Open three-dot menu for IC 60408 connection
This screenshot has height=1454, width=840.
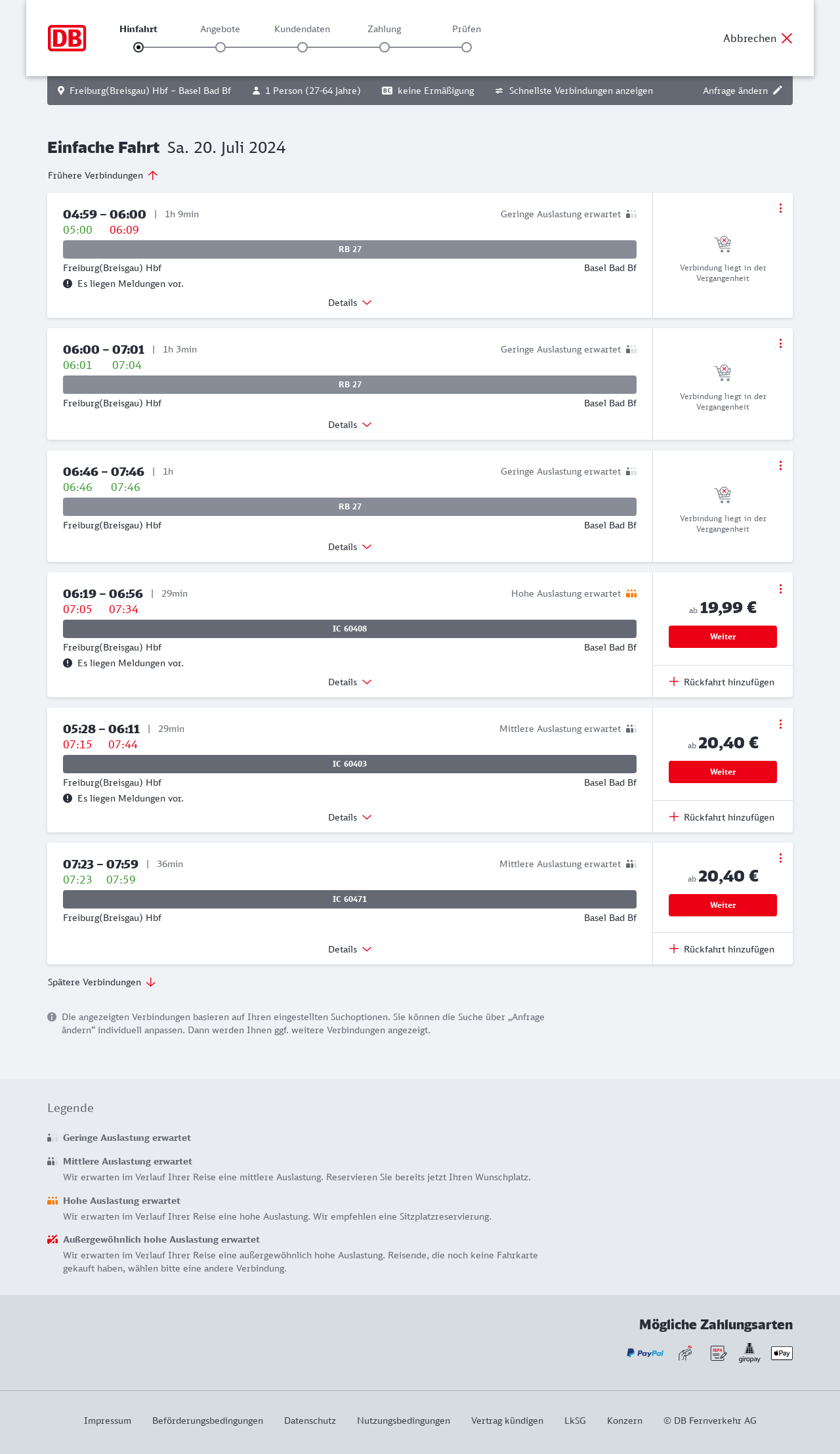(x=780, y=589)
